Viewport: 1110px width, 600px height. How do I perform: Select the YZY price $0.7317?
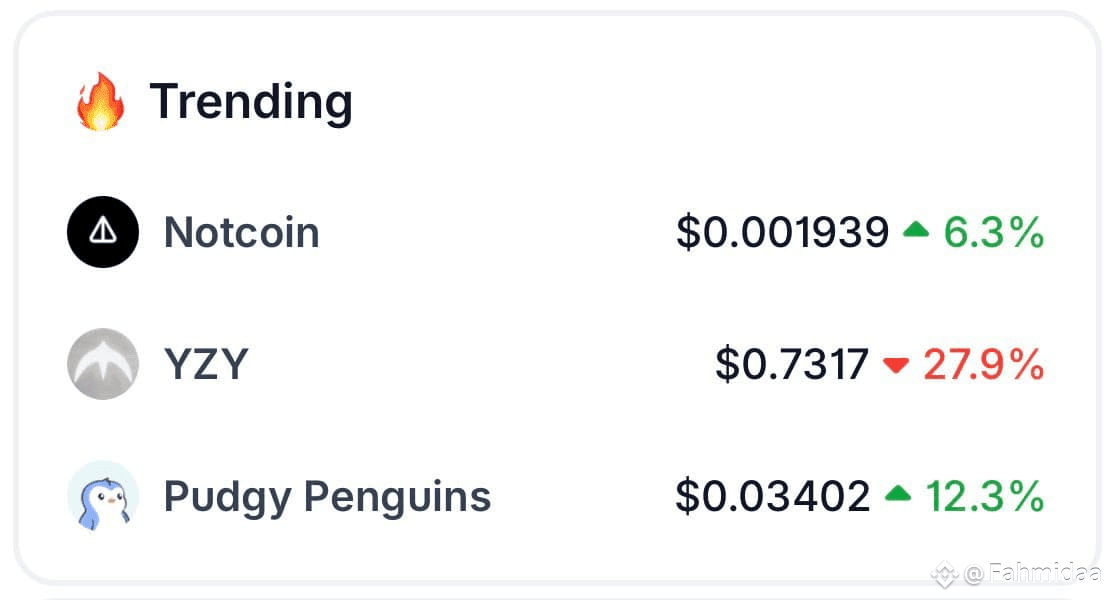(x=792, y=364)
